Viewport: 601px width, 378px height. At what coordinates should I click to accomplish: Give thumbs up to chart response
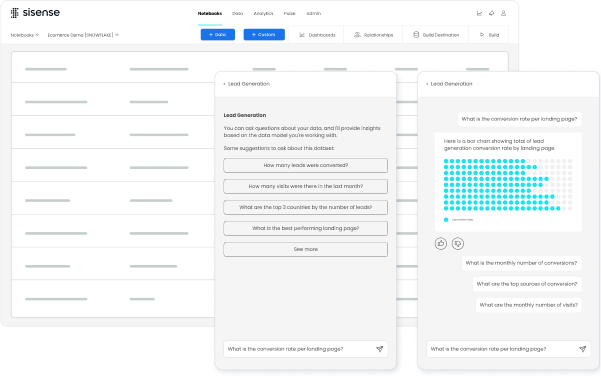[441, 243]
